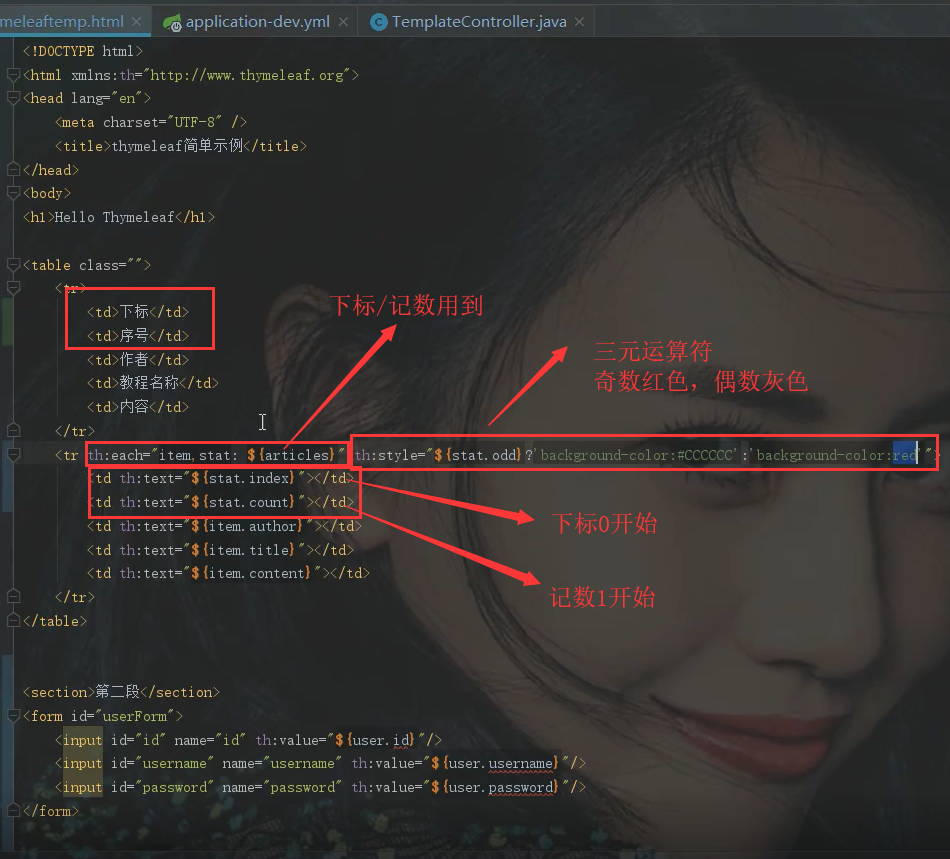Click the selected 'red' color value
Screen dimensions: 950x859
coord(905,455)
